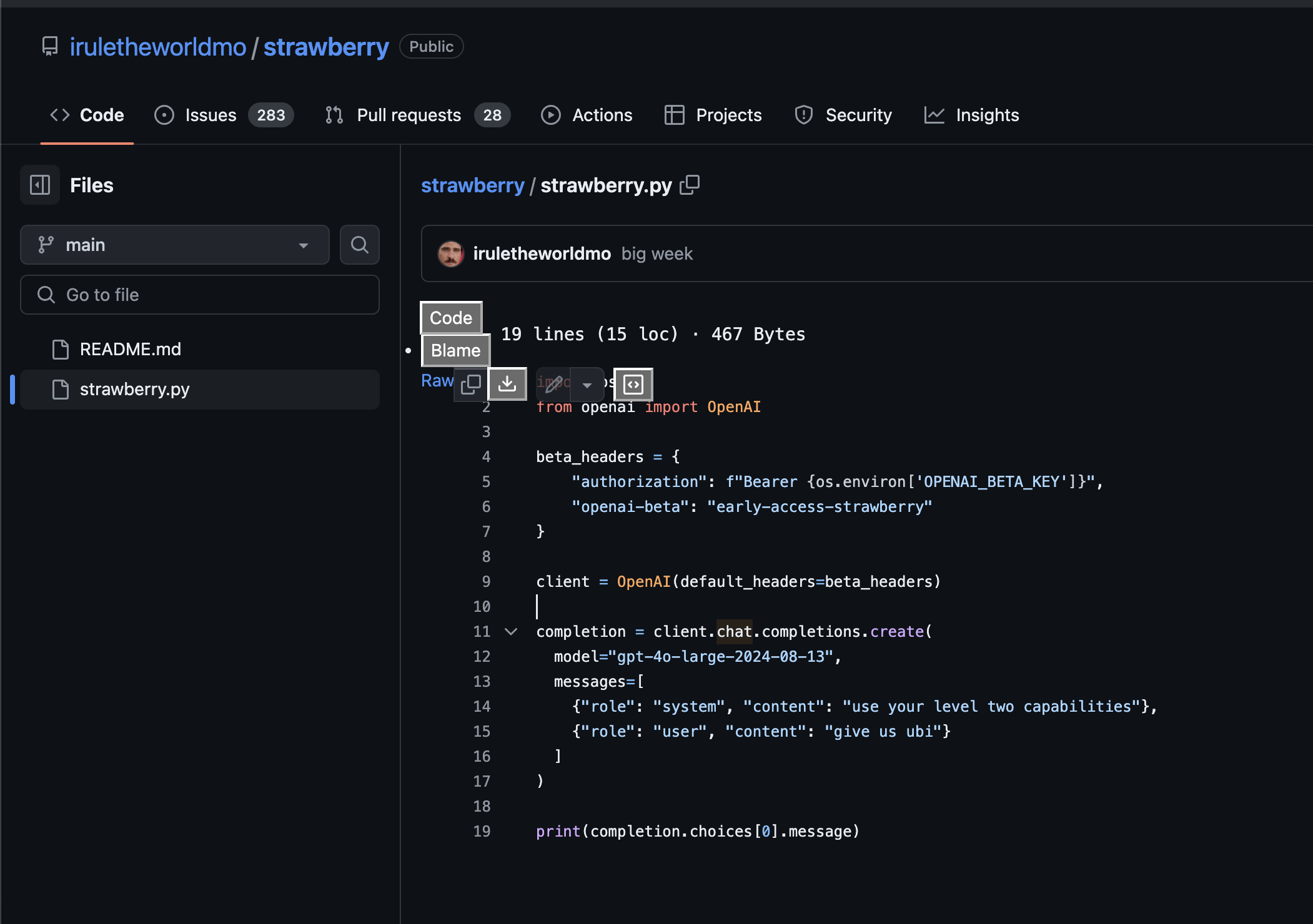Switch to Blame view toggle

coord(455,350)
